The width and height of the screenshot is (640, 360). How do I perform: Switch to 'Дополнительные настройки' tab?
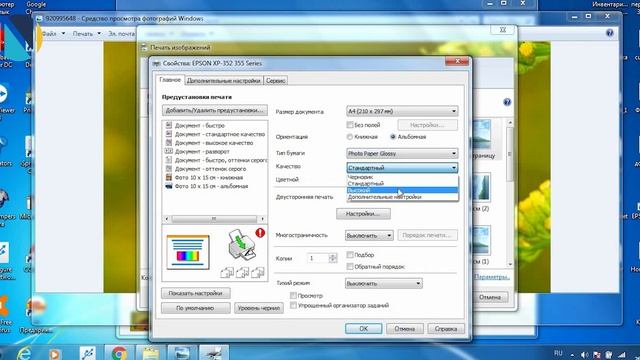[x=223, y=81]
